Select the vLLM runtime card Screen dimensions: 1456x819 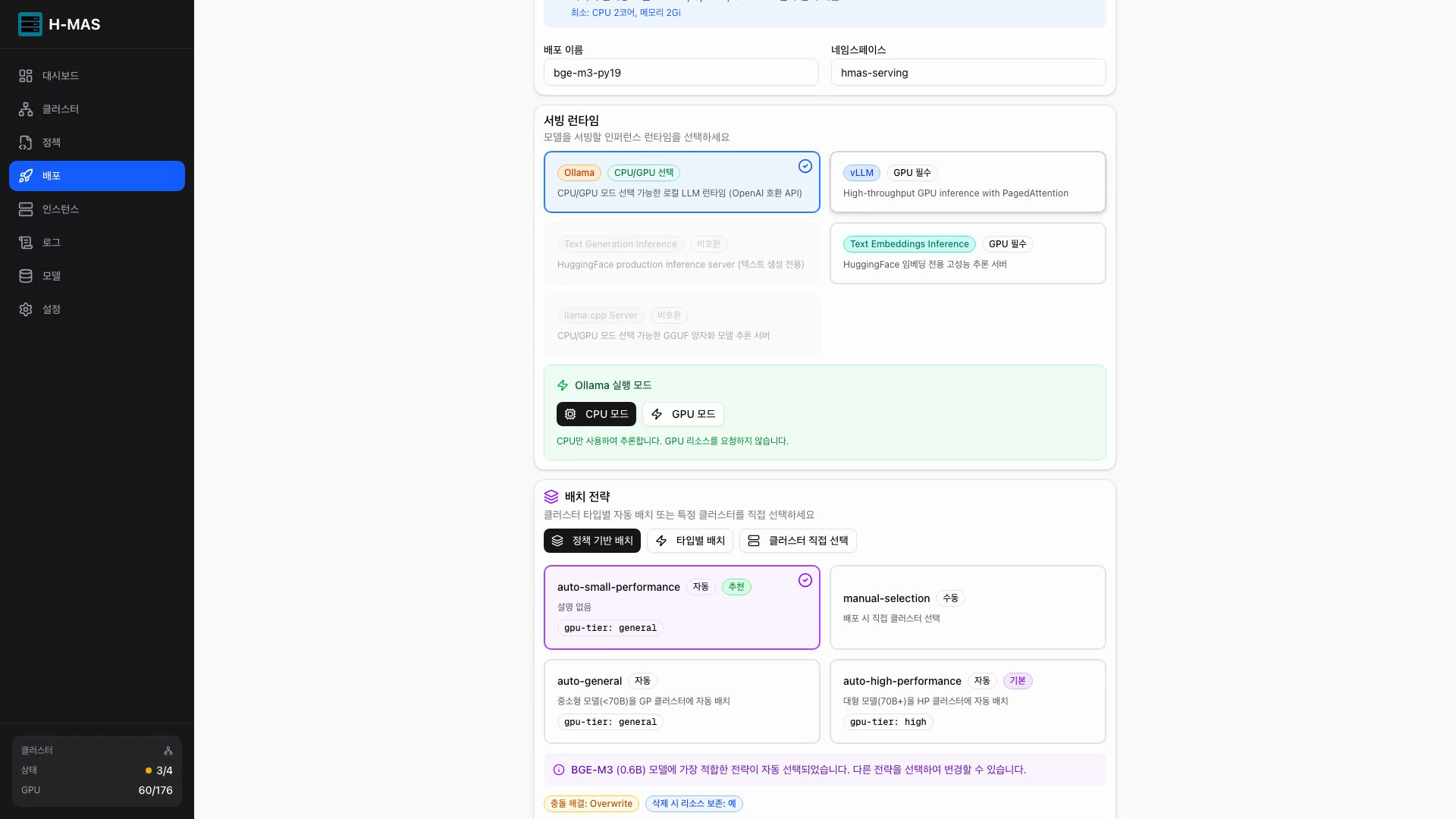pyautogui.click(x=968, y=182)
